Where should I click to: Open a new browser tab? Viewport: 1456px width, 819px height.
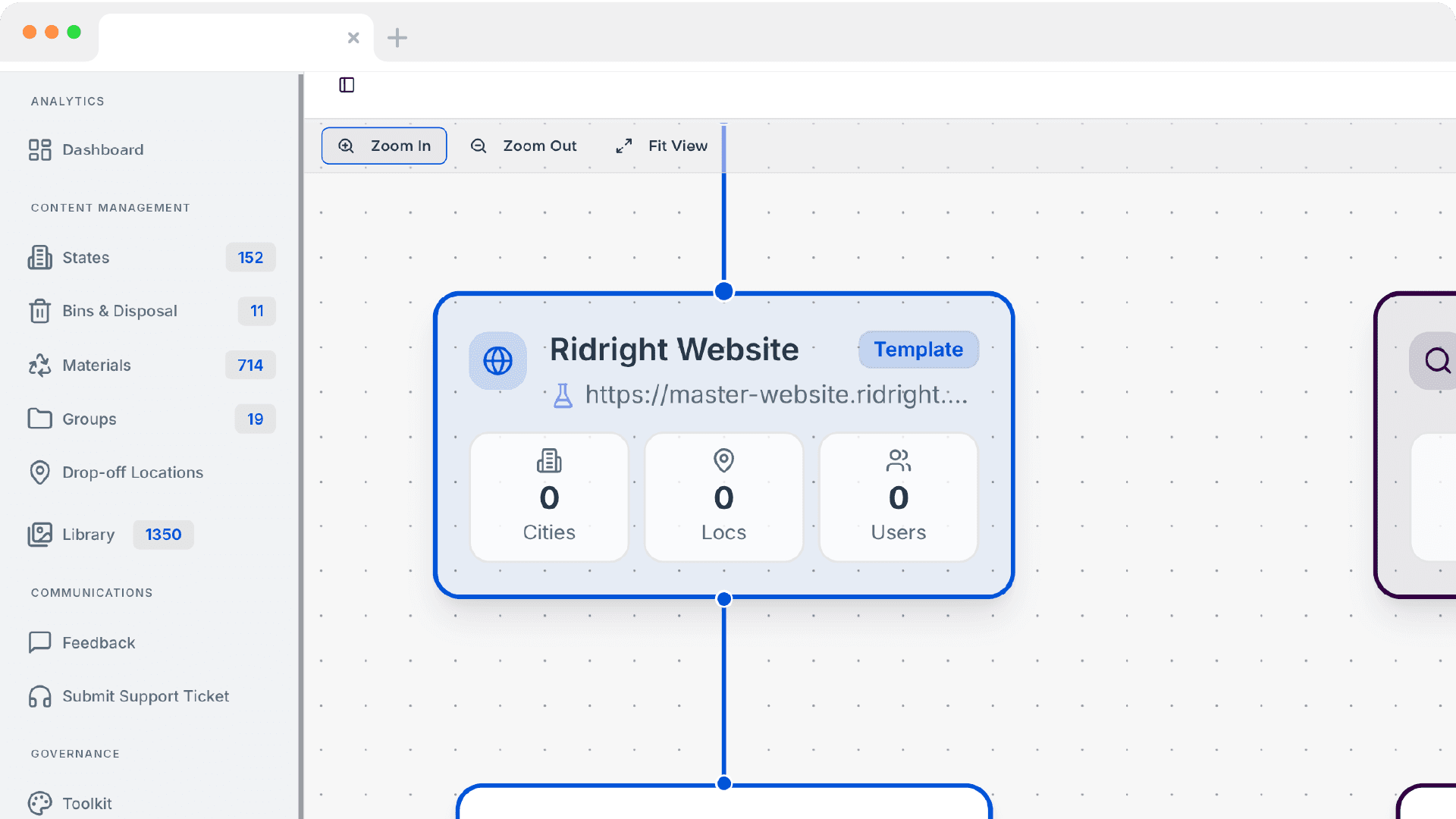397,37
